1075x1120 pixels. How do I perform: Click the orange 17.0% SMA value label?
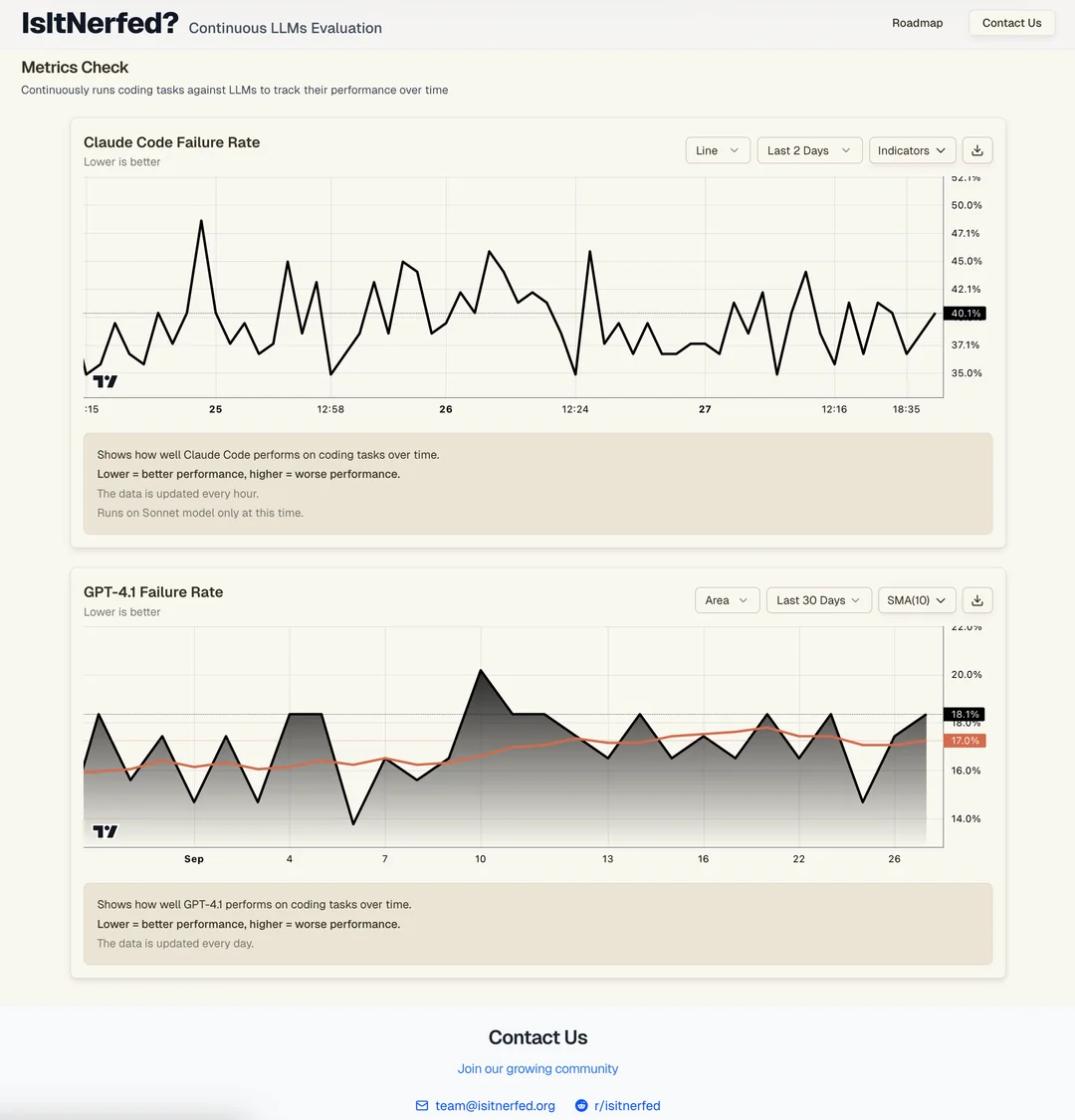(x=966, y=741)
